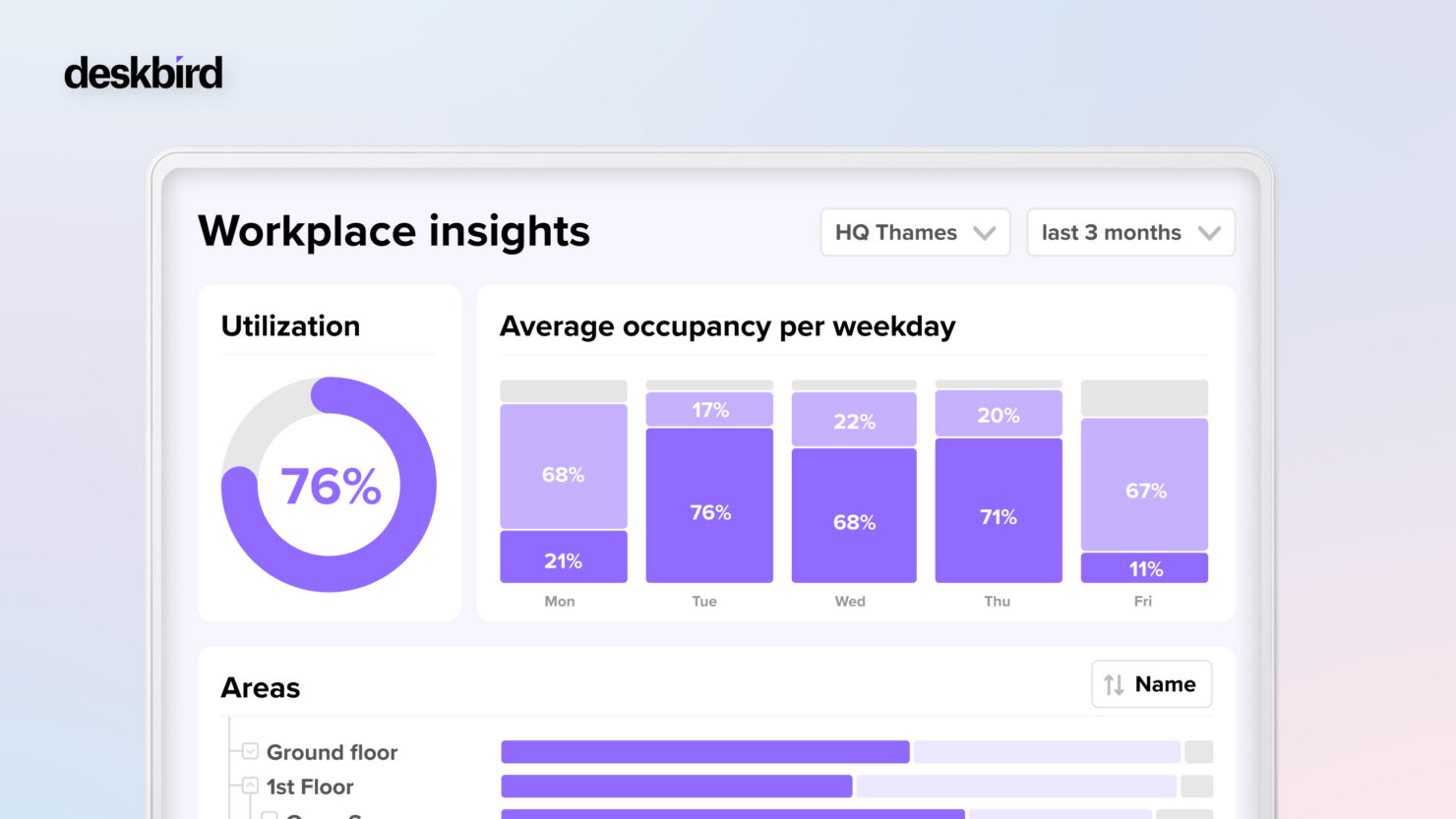This screenshot has width=1456, height=819.
Task: Click the Name sort button
Action: (1151, 683)
